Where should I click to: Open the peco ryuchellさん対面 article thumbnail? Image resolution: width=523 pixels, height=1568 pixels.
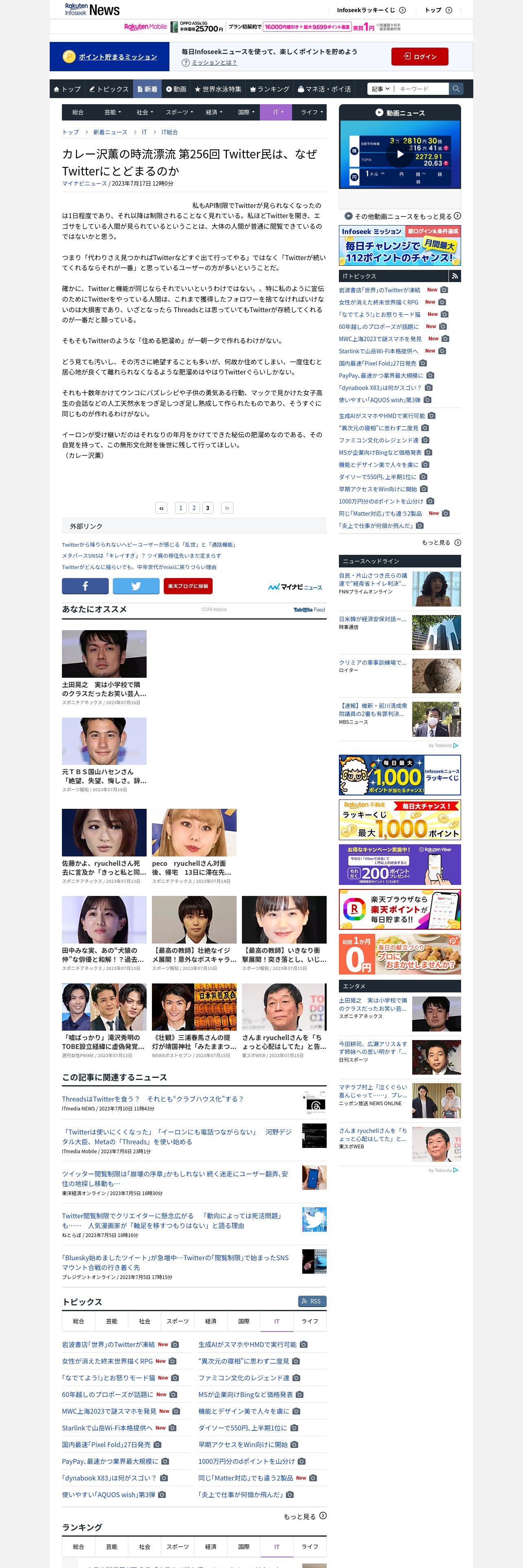(194, 832)
